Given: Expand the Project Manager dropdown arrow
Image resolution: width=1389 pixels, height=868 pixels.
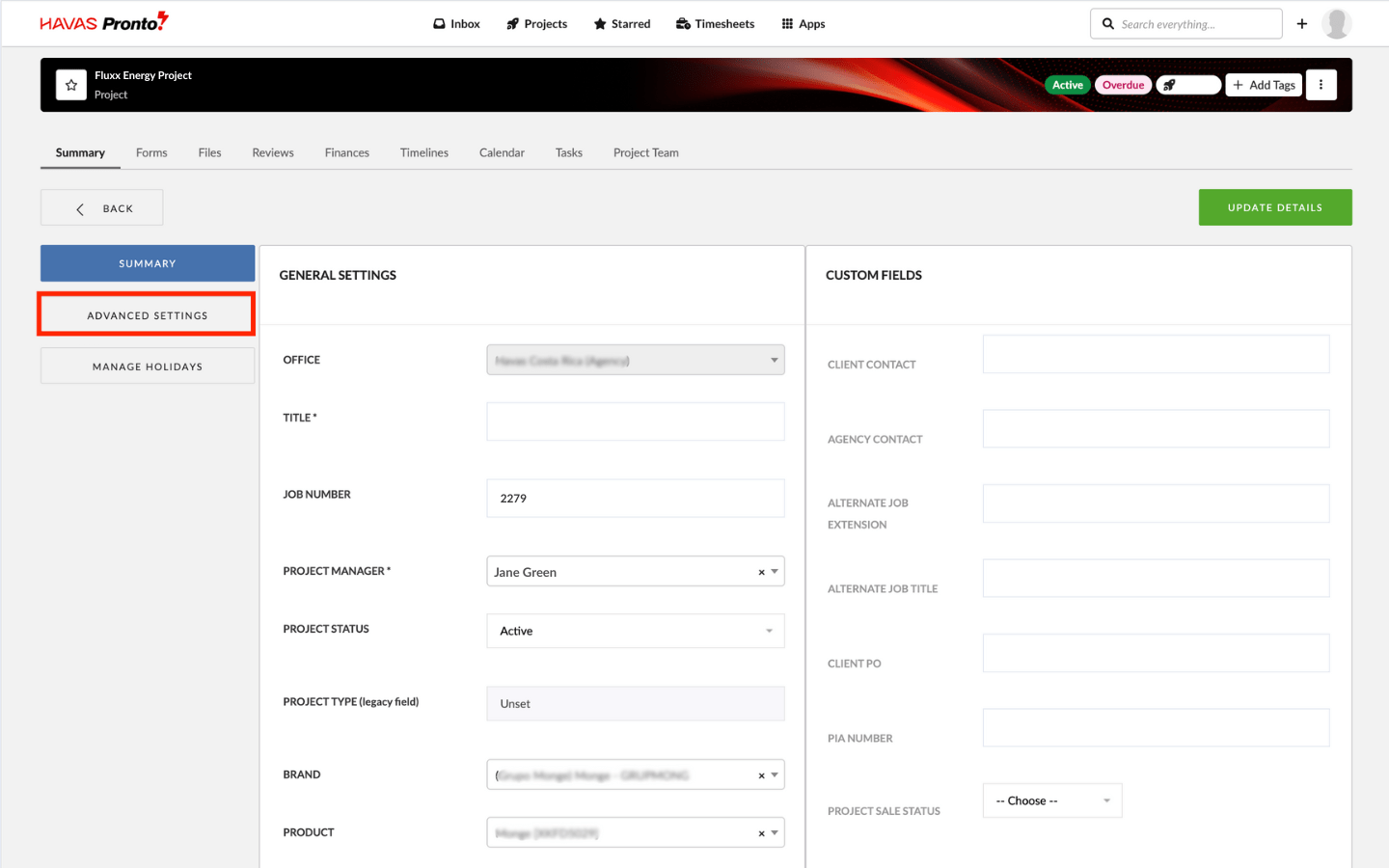Looking at the screenshot, I should 775,571.
